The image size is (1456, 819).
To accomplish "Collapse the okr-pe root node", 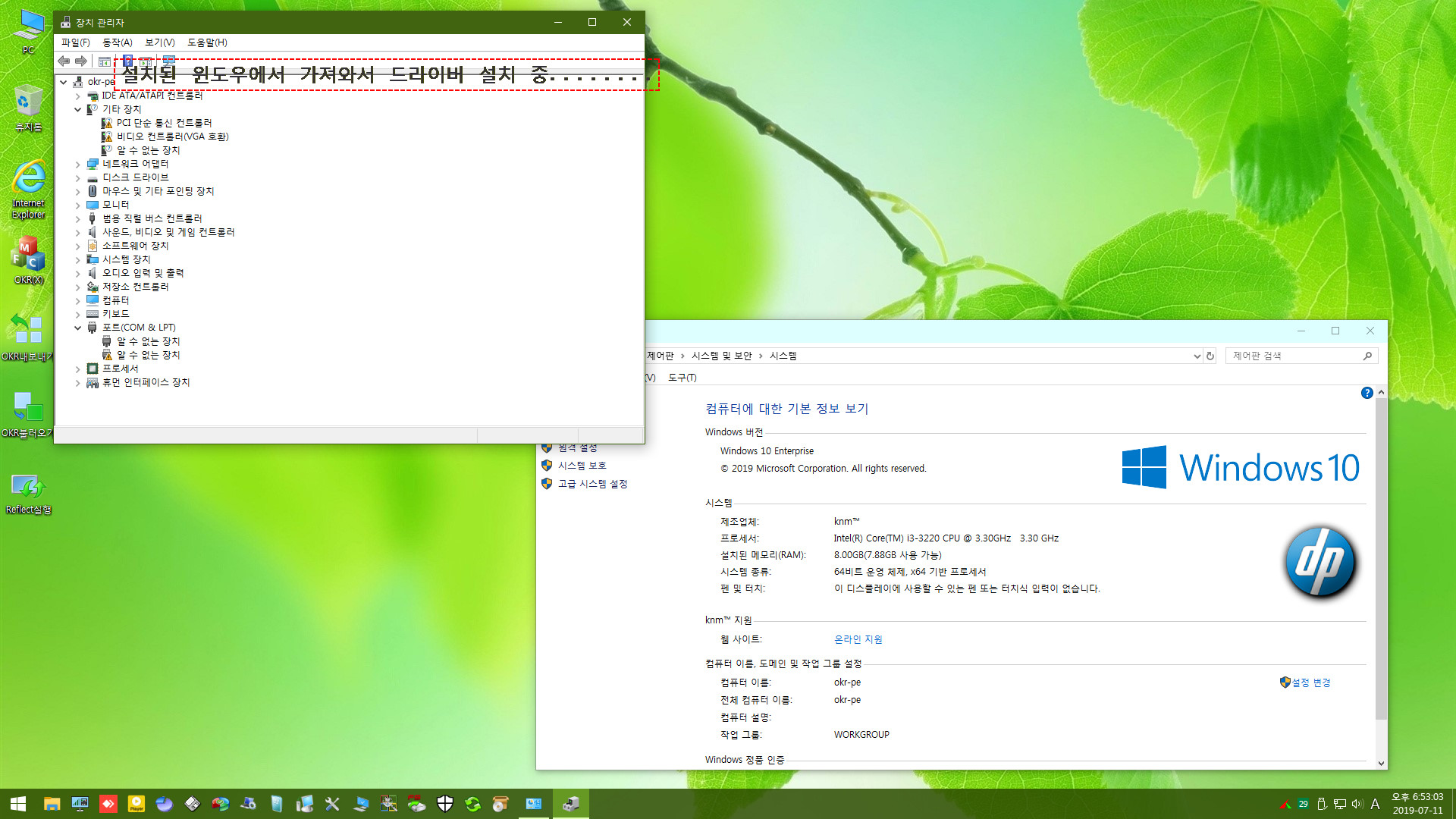I will point(64,82).
